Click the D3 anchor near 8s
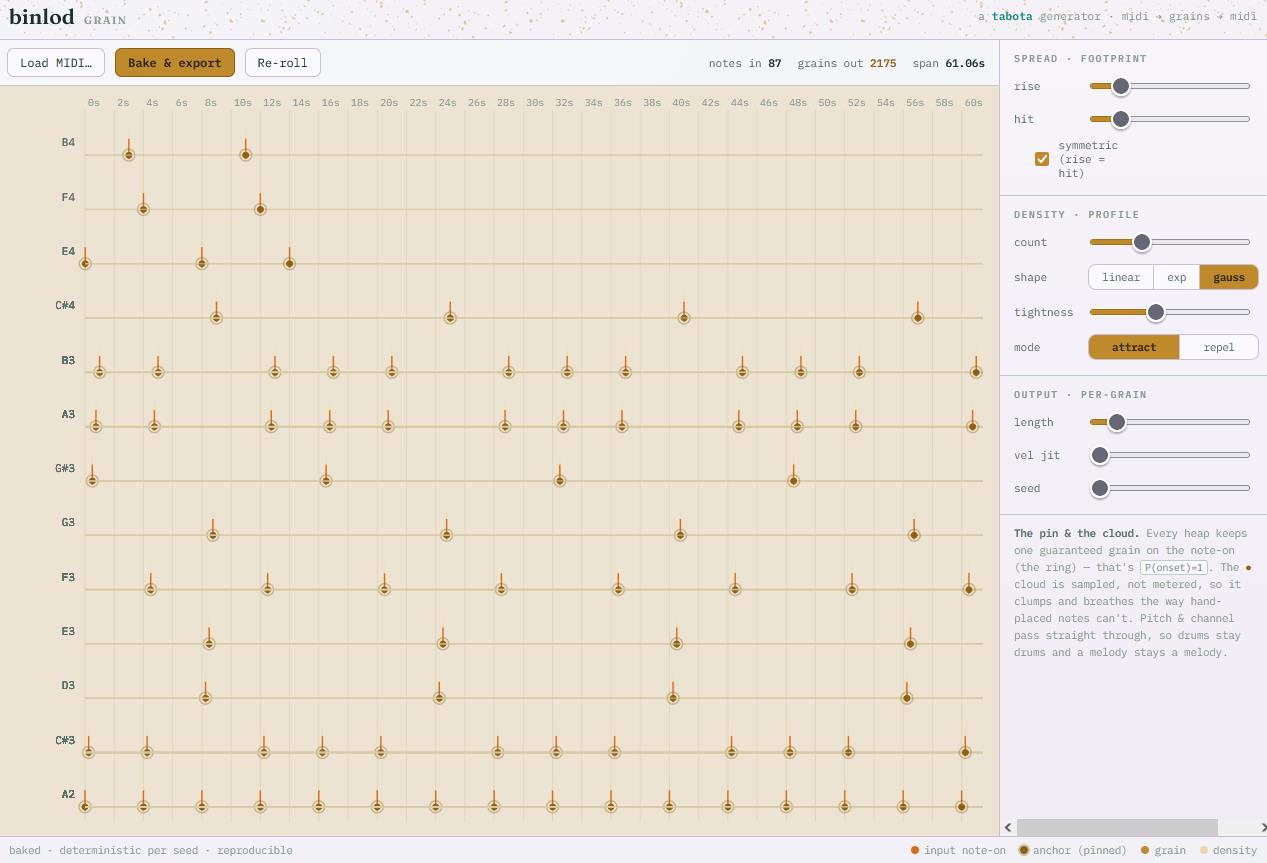This screenshot has height=863, width=1267. point(206,698)
